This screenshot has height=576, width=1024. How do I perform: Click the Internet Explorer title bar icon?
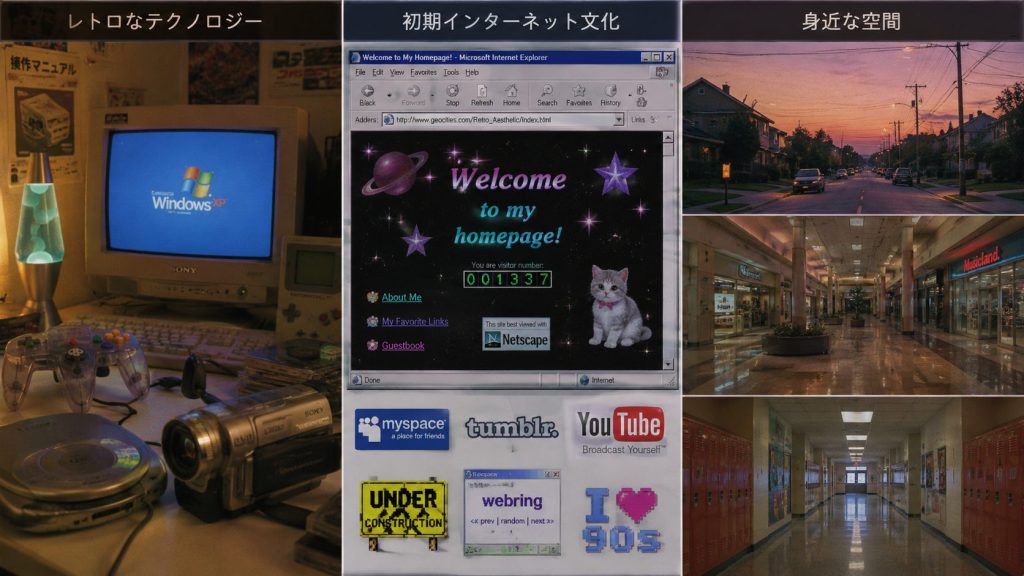pos(355,57)
